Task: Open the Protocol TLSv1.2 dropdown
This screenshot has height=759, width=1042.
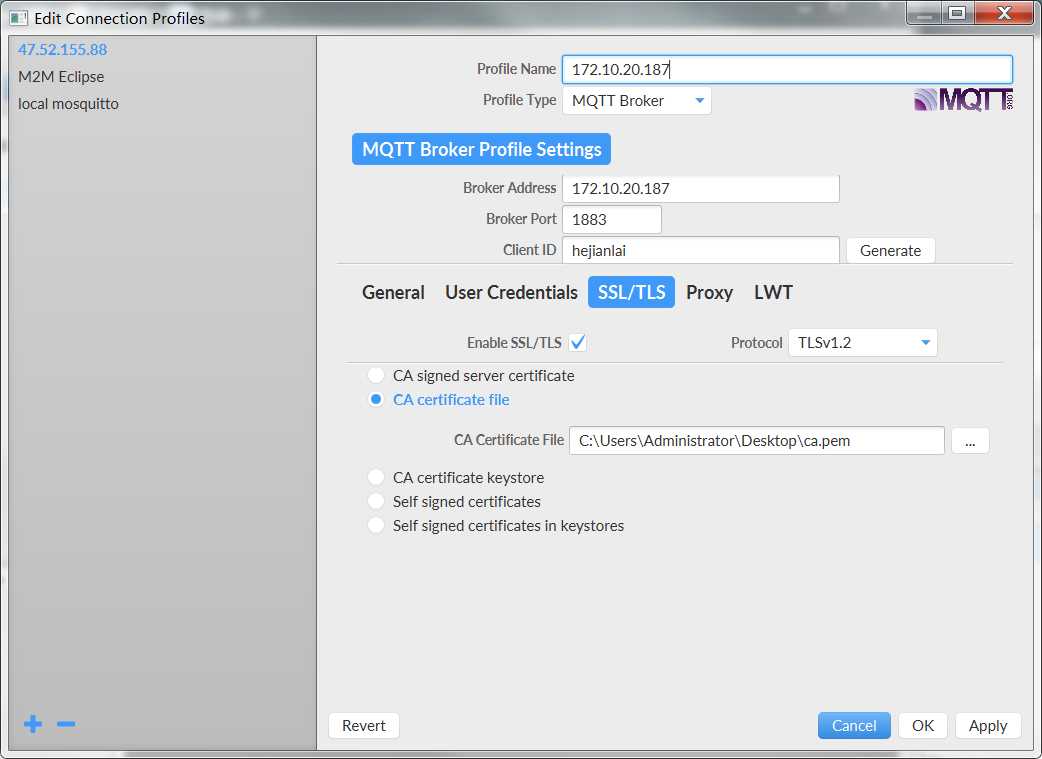Action: [863, 342]
